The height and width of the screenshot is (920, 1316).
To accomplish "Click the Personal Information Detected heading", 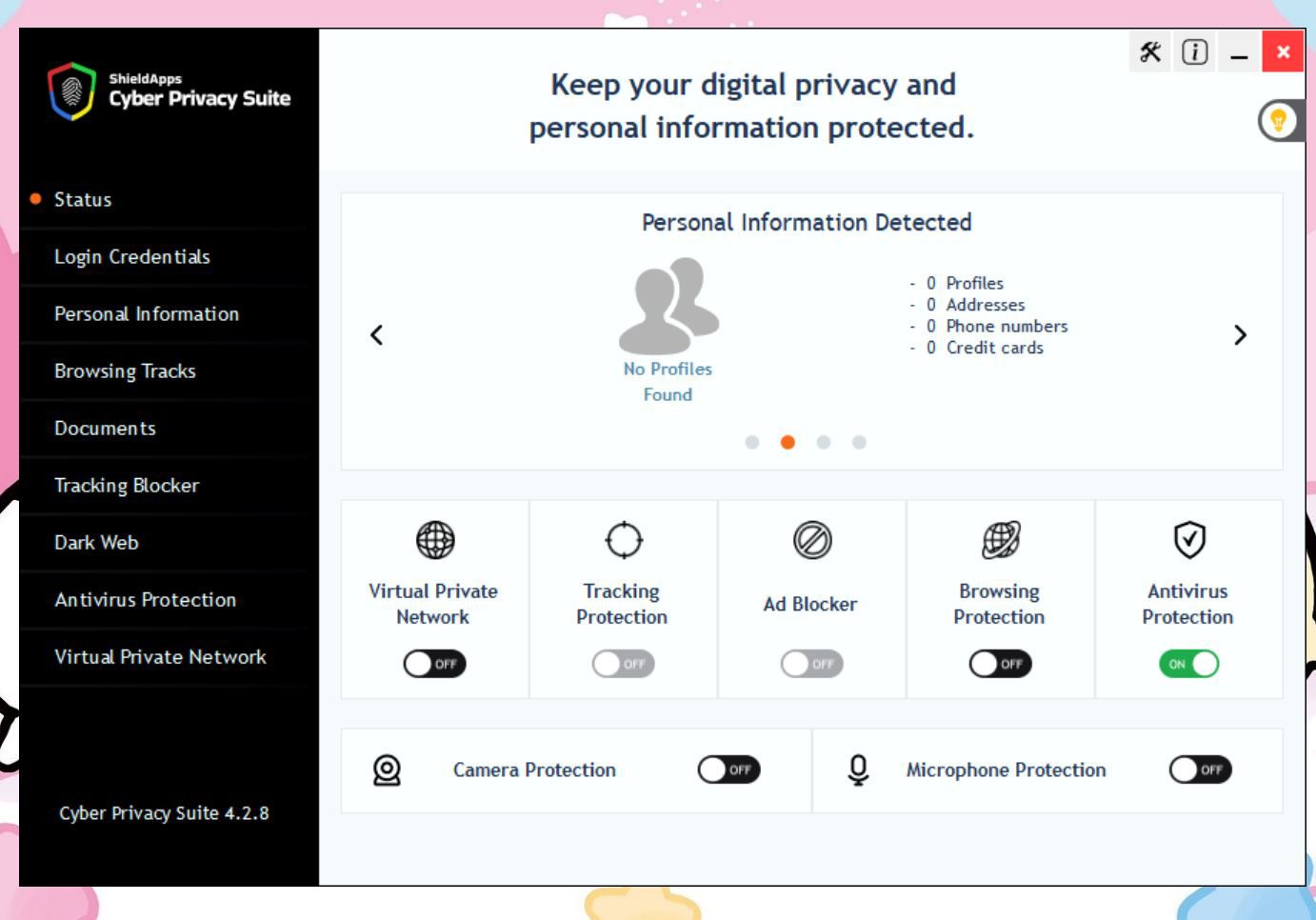I will 807,222.
